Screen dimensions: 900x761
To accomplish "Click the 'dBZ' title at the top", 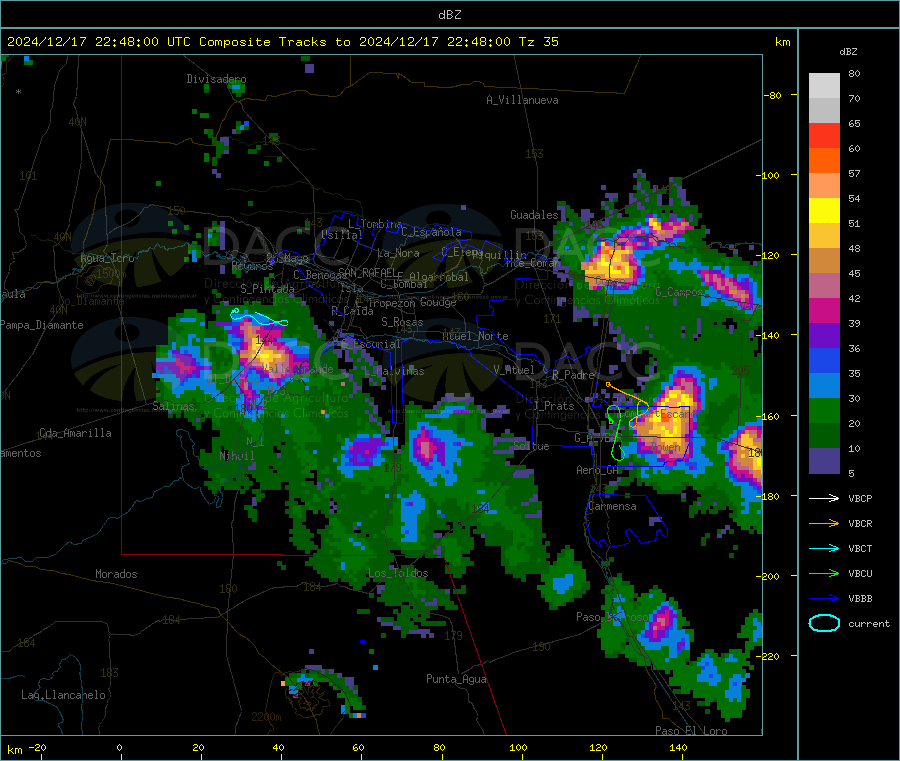I will pos(449,15).
